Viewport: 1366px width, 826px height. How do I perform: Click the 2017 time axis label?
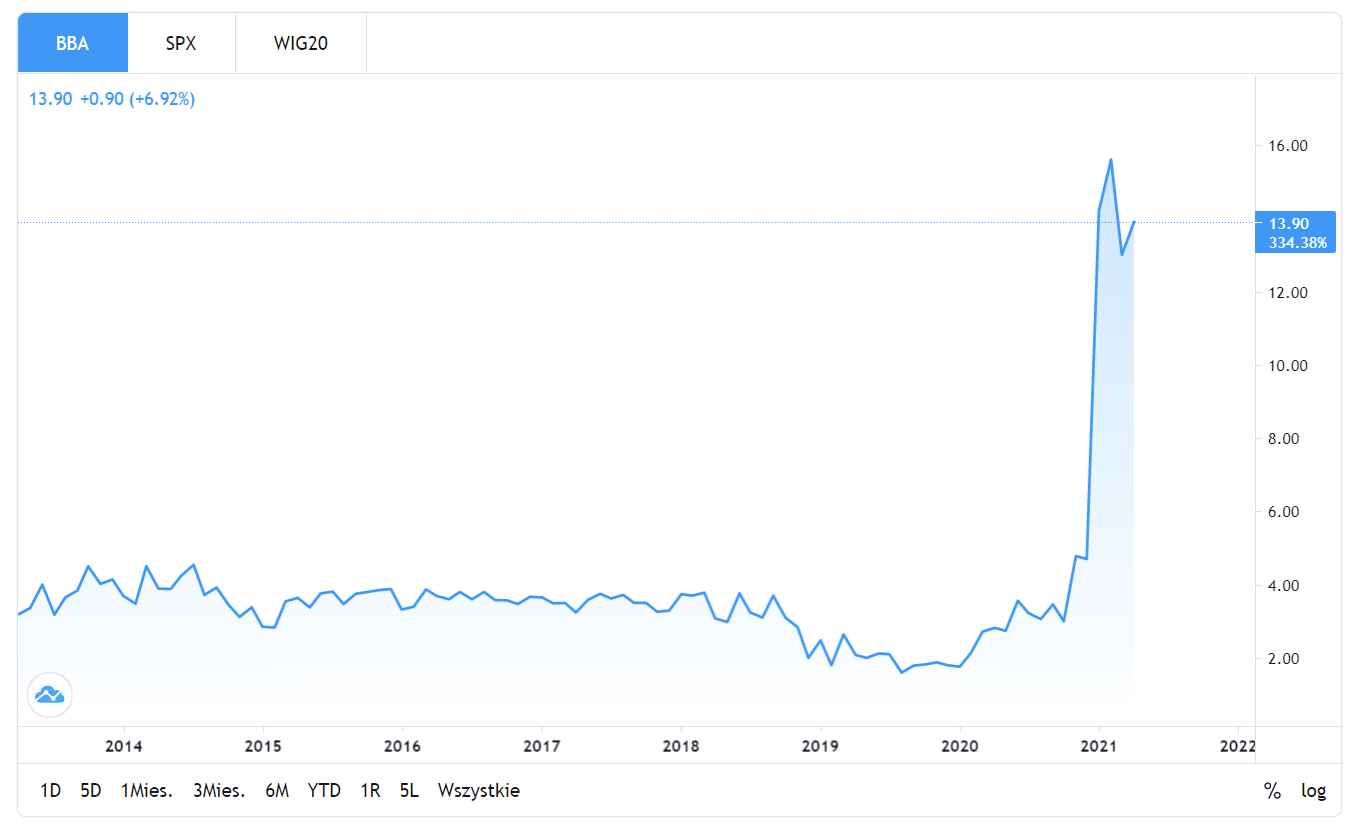pyautogui.click(x=541, y=745)
